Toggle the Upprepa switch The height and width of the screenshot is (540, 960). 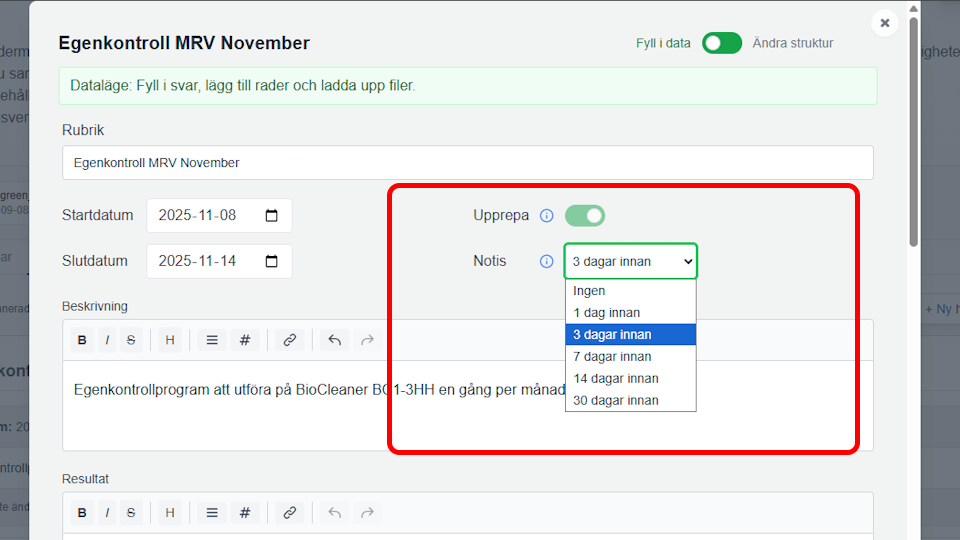[x=585, y=216]
